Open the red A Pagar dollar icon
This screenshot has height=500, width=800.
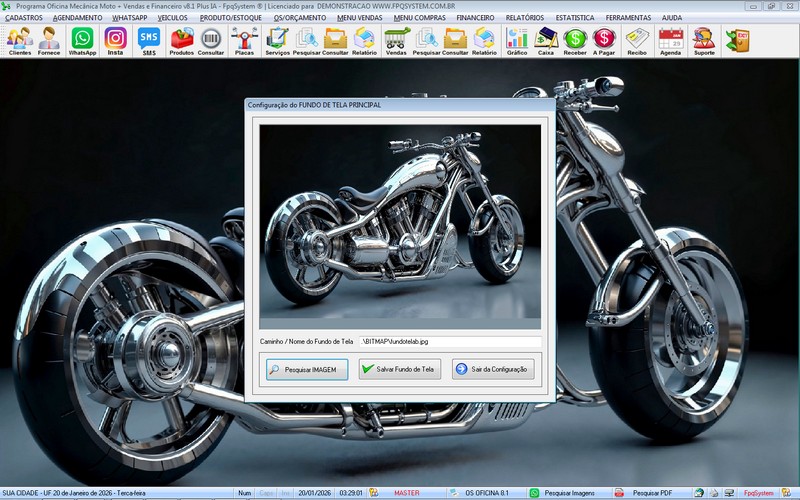tap(604, 41)
